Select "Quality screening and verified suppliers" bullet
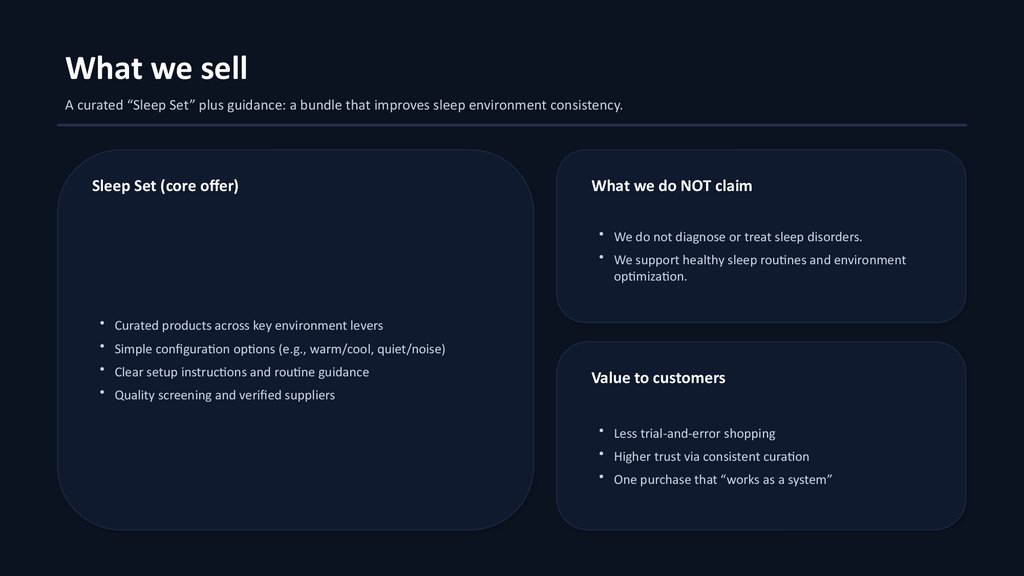This screenshot has width=1024, height=576. point(224,395)
